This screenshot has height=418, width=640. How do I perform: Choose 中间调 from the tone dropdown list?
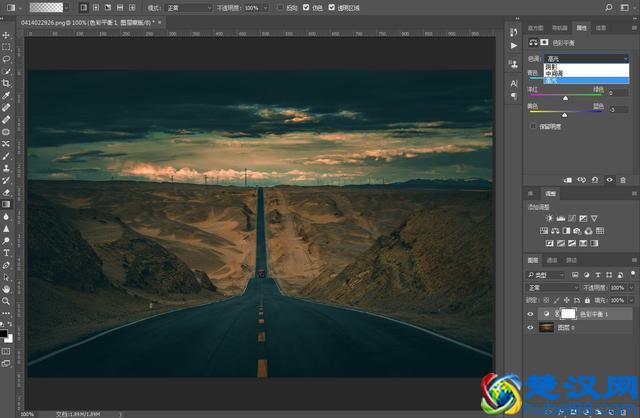pos(555,73)
